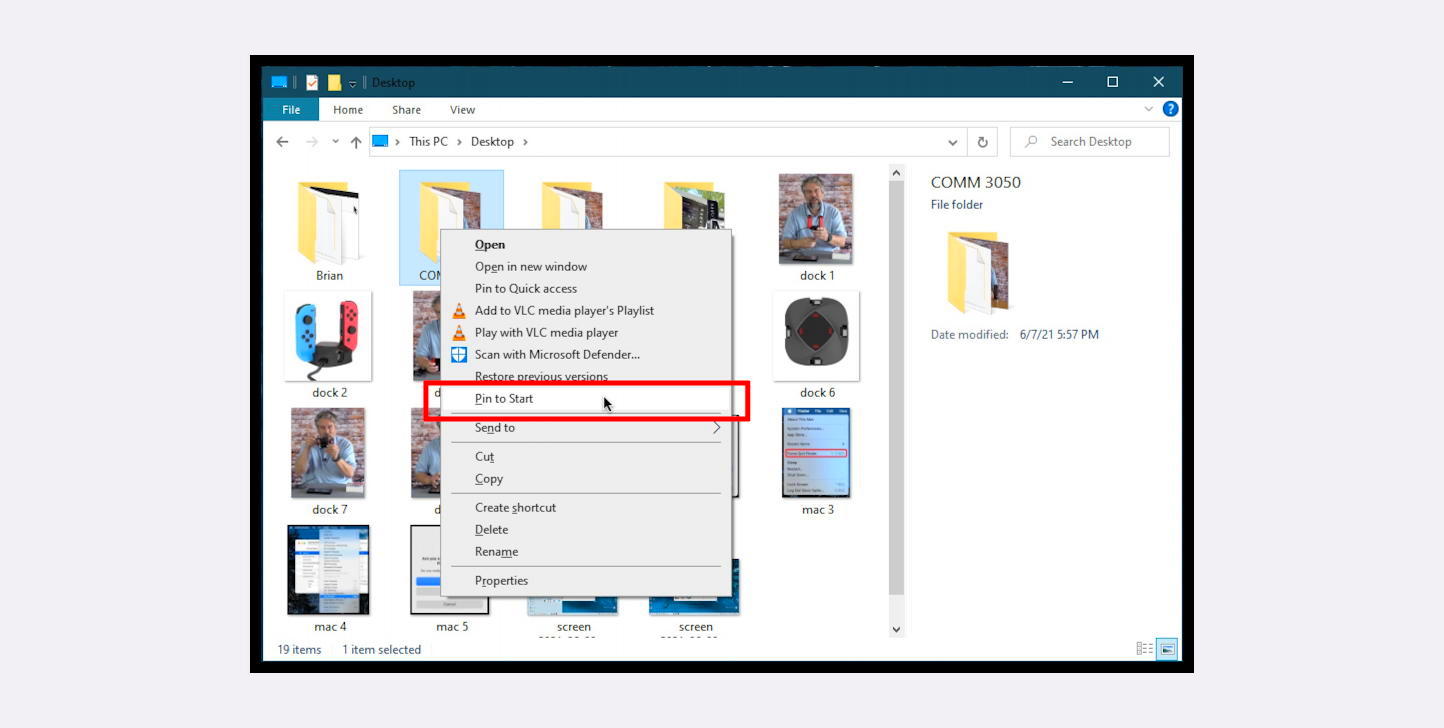Click inside the Search Desktop box
The width and height of the screenshot is (1444, 728).
pos(1088,141)
